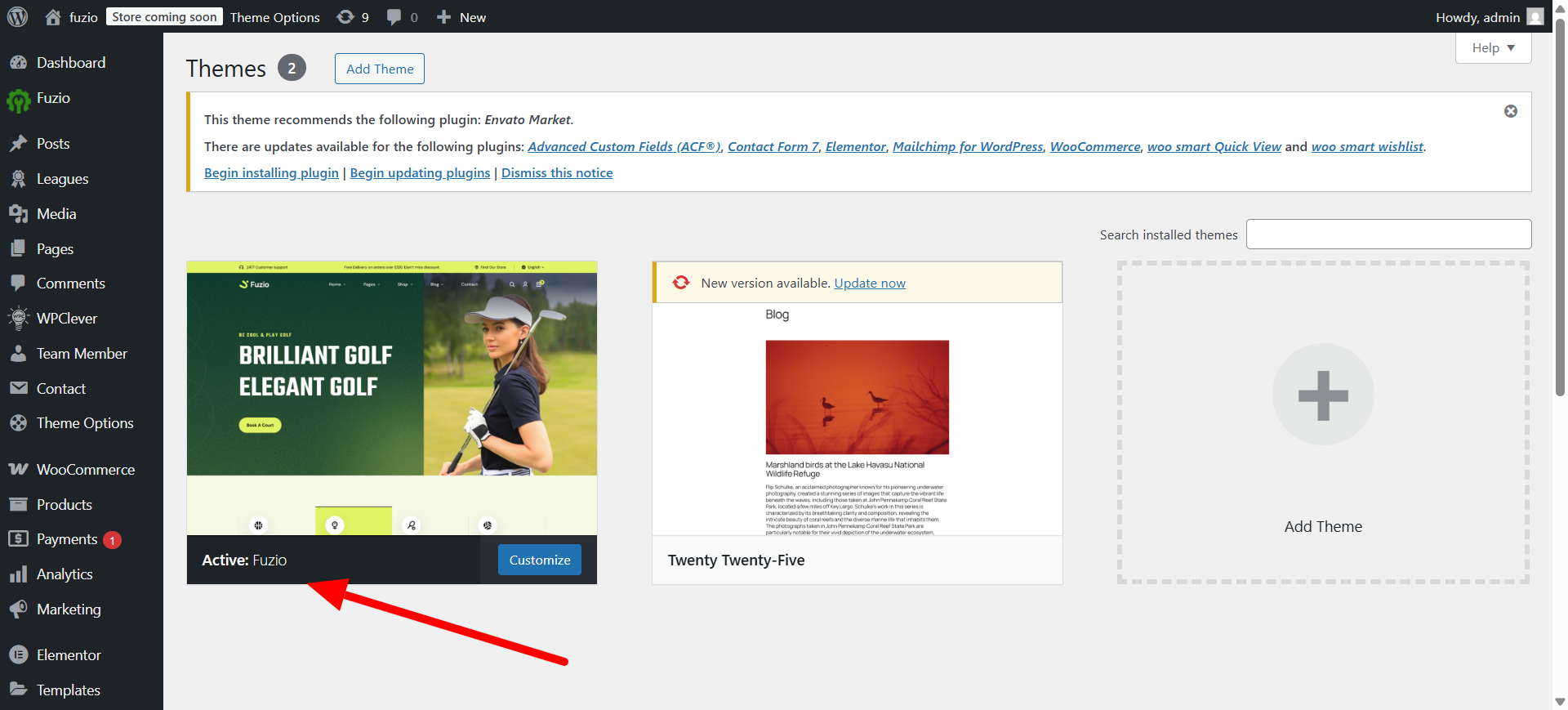Click the Twenty Twenty-Five theme name
This screenshot has width=1568, height=710.
coord(736,560)
